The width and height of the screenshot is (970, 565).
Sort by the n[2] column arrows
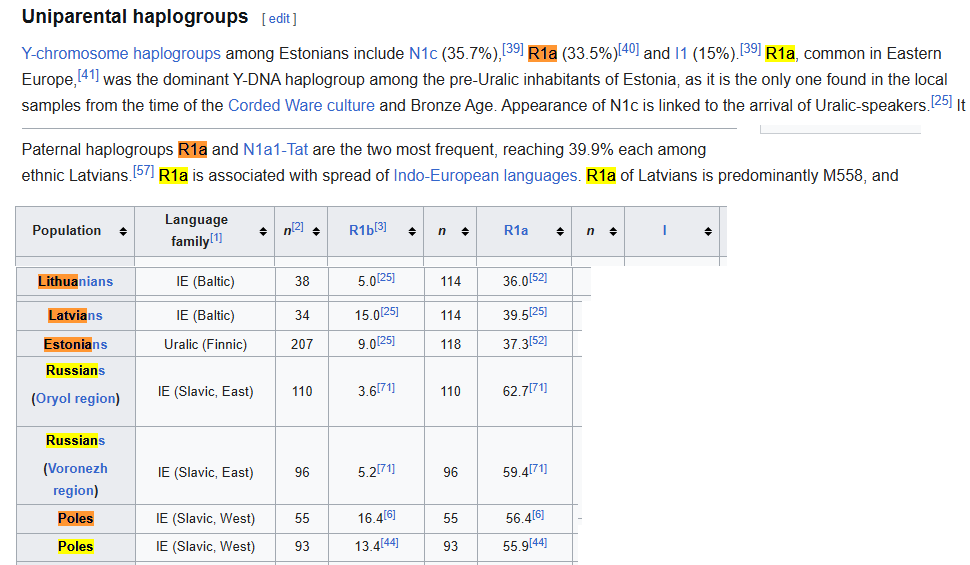click(316, 231)
